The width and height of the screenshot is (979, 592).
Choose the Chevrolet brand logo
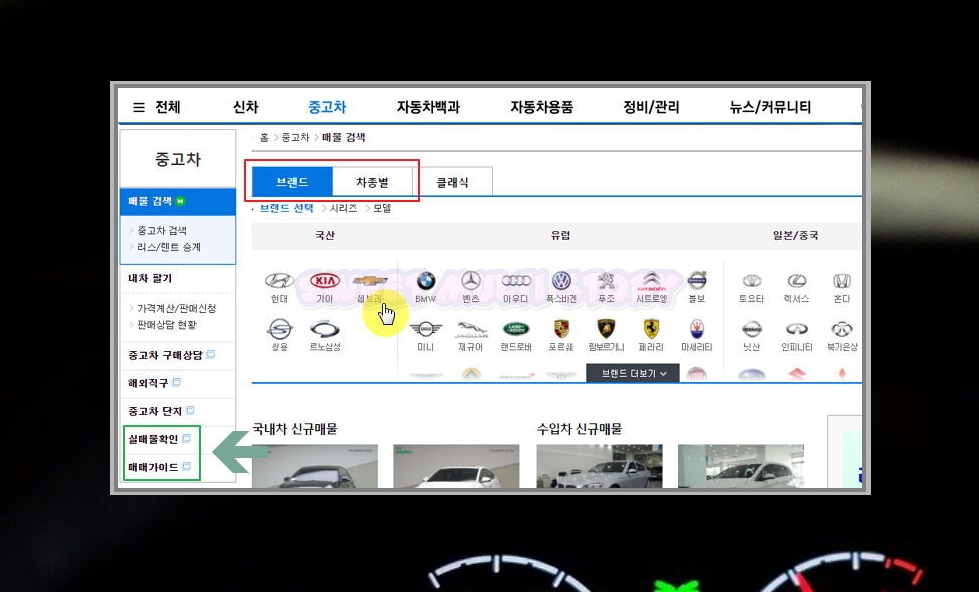point(370,281)
